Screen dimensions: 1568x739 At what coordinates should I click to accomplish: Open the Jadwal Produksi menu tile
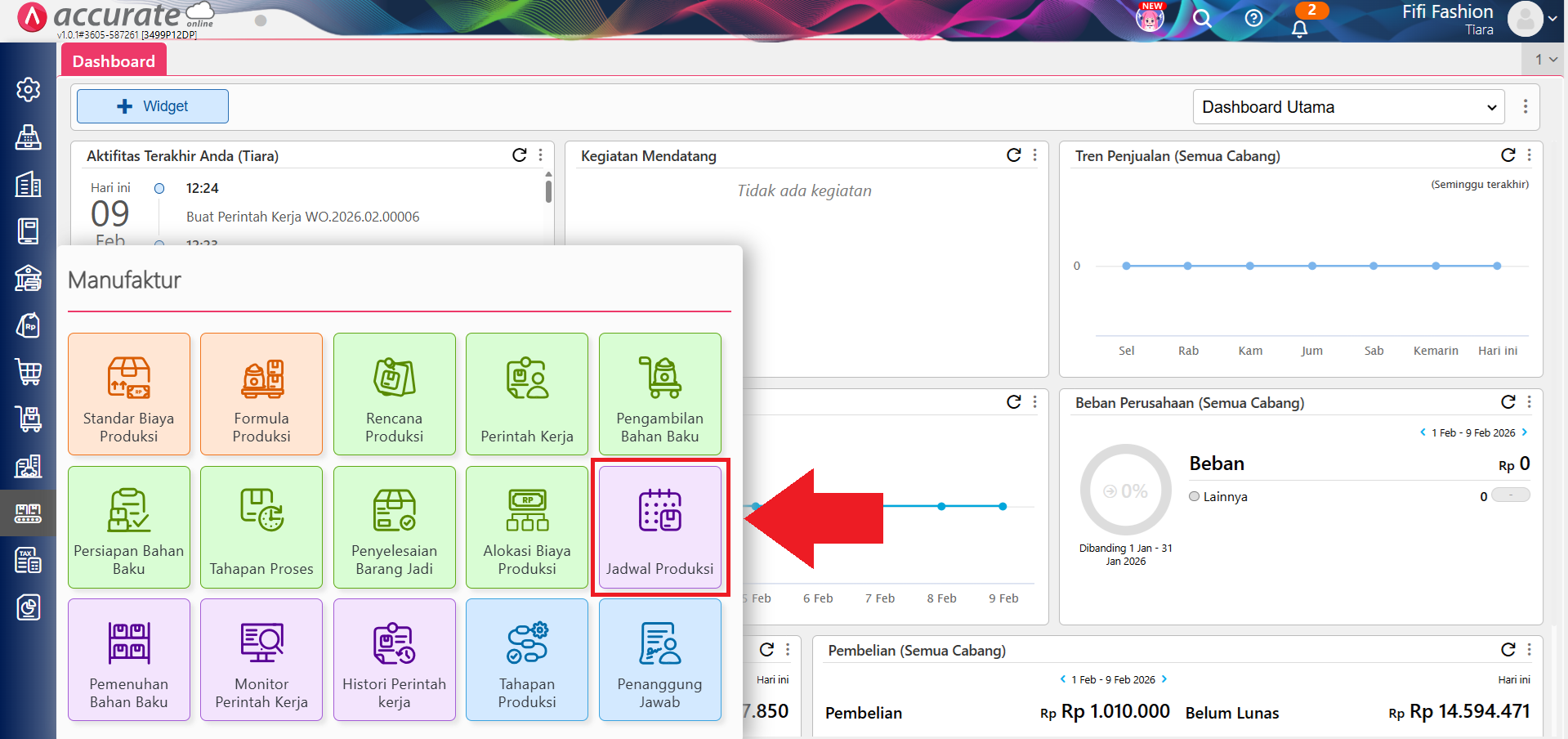[659, 527]
